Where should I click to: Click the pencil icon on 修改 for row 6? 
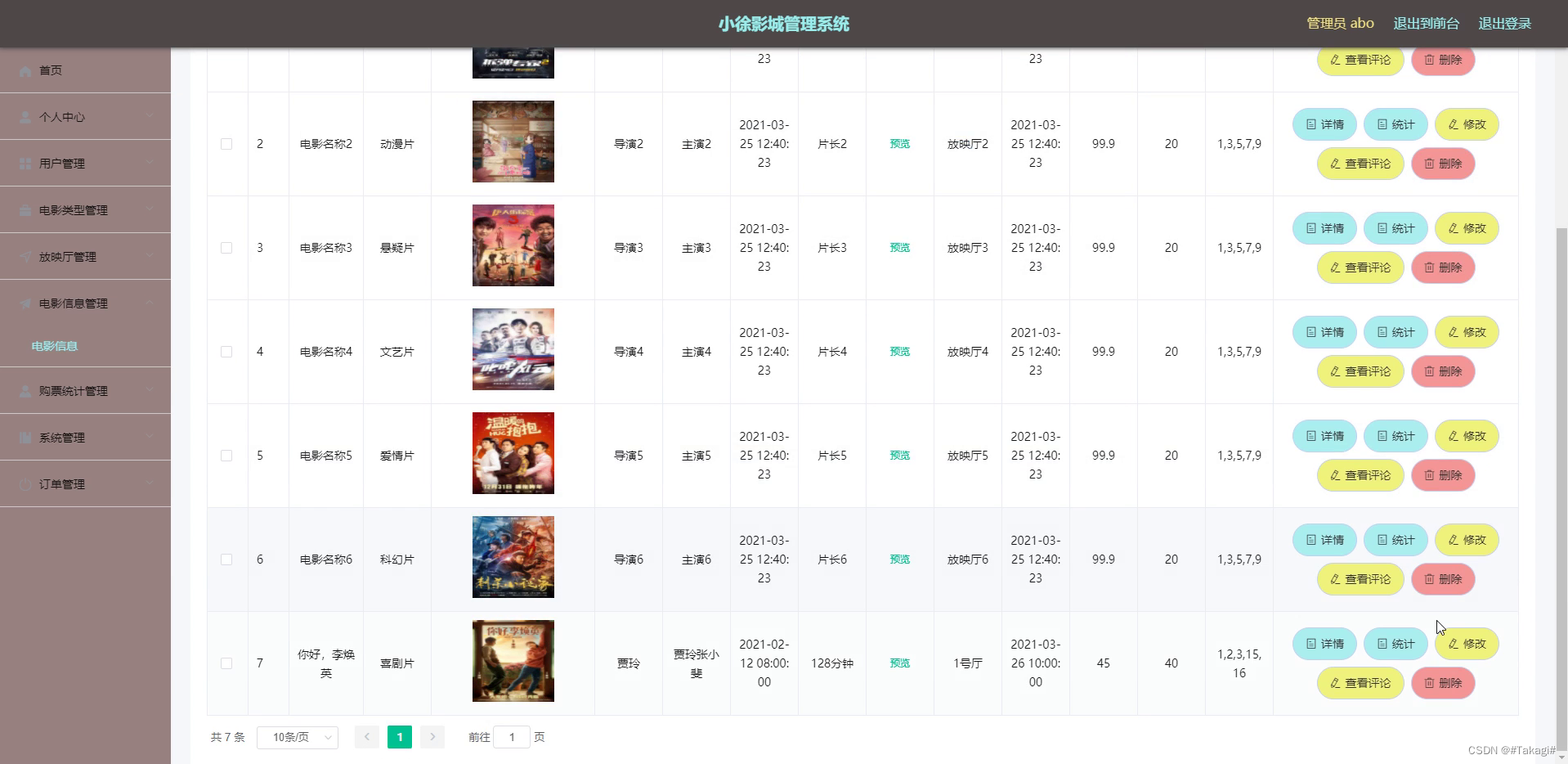click(x=1453, y=540)
